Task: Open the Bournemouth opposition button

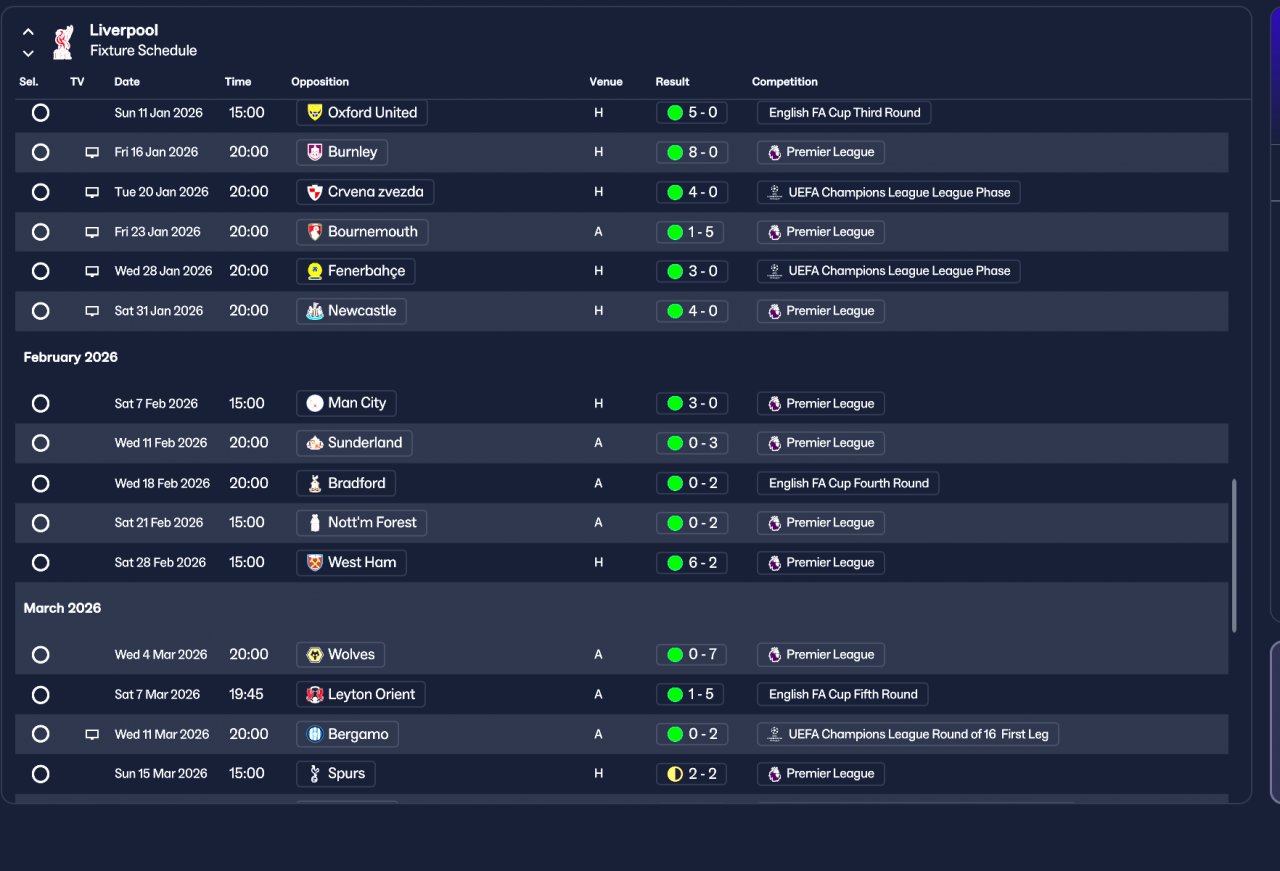Action: click(363, 232)
